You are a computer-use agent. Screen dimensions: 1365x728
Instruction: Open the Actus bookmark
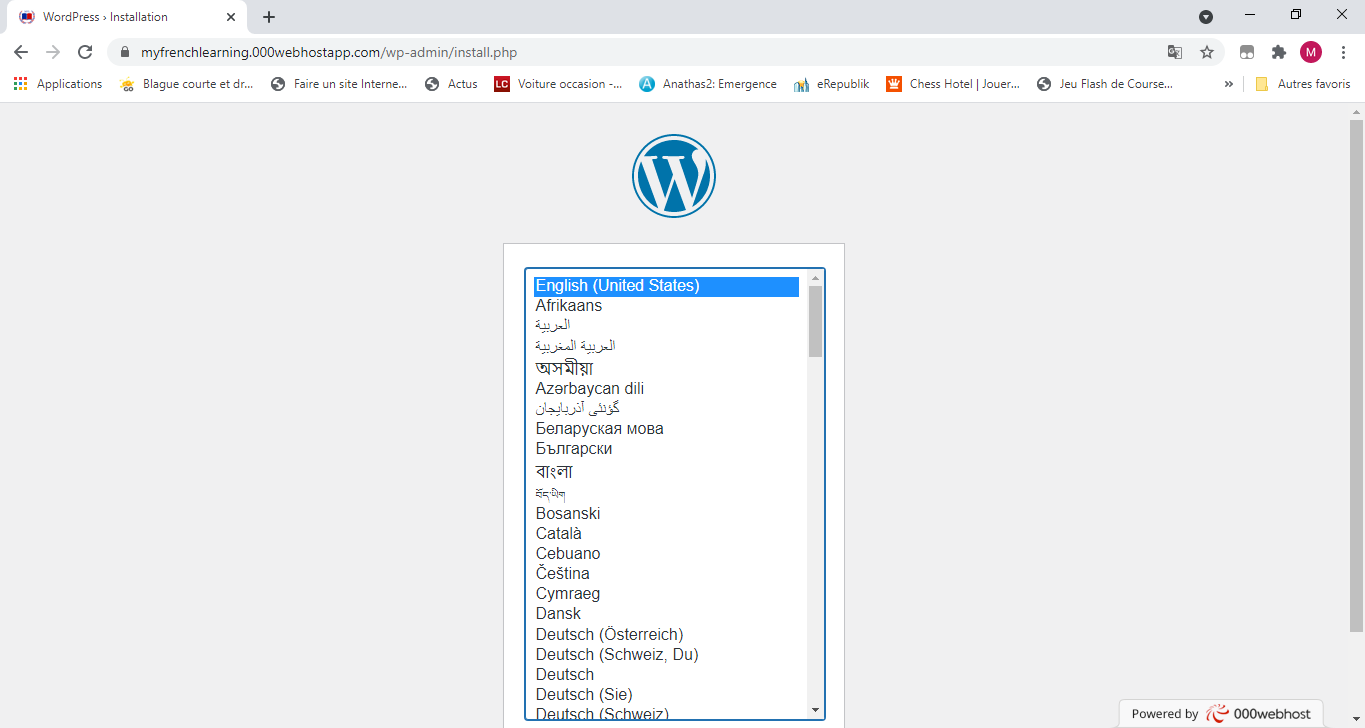(x=451, y=84)
